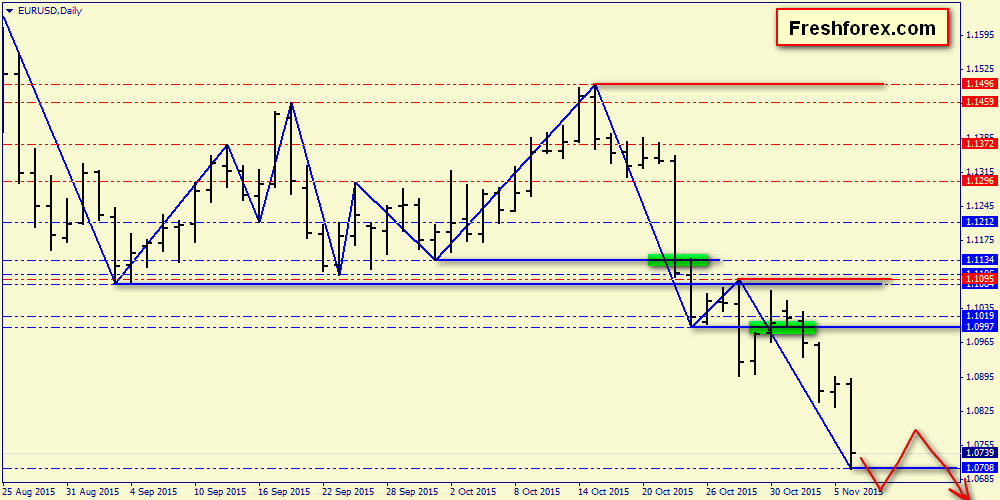This screenshot has width=1000, height=500.
Task: Select the 28 Sep 2015 date label
Action: click(x=412, y=492)
